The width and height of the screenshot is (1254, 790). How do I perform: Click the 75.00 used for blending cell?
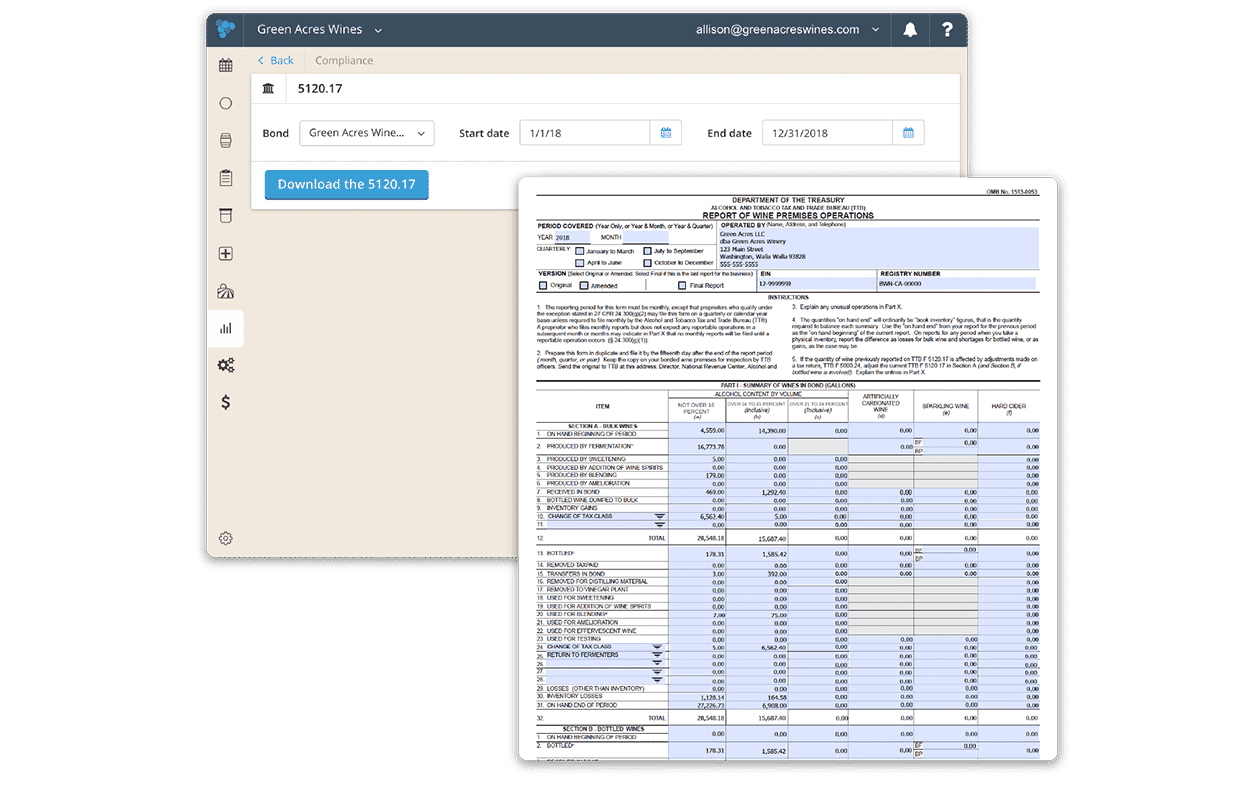757,615
